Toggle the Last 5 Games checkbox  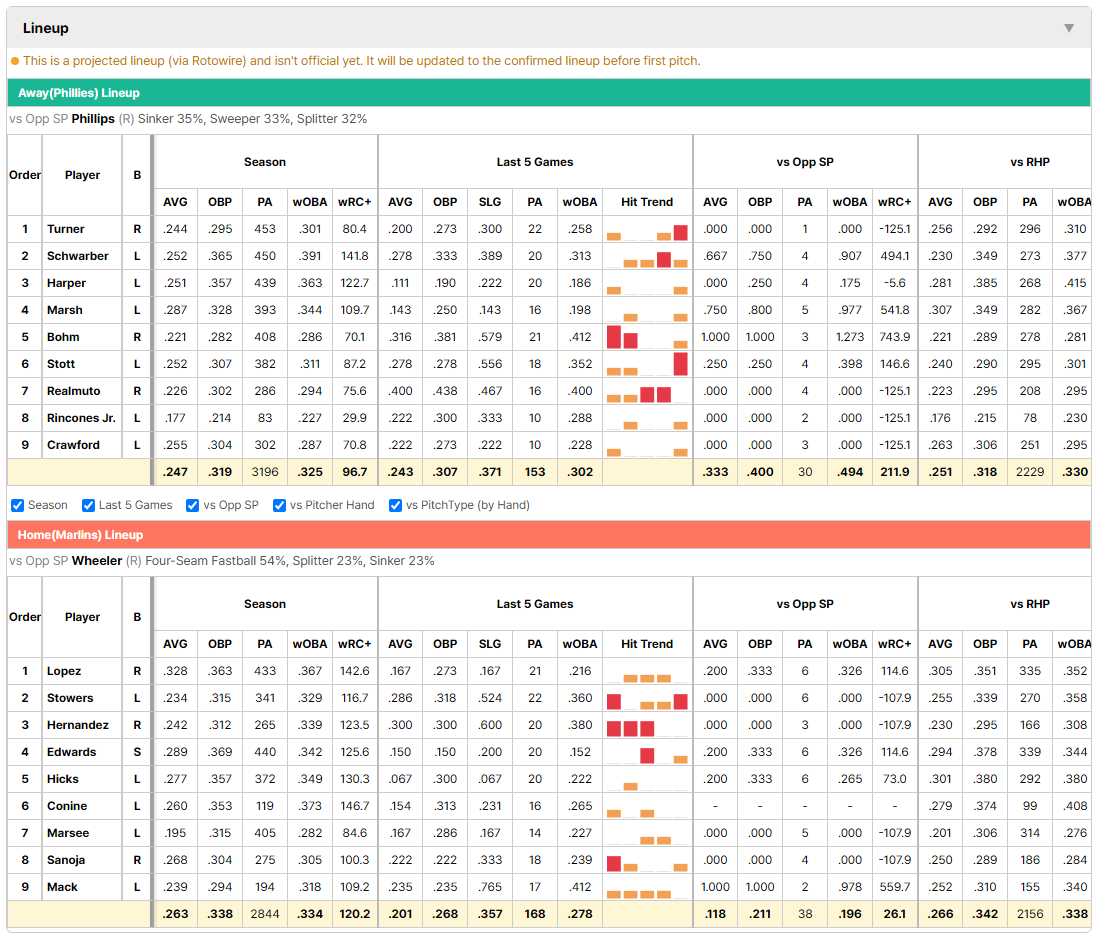click(x=88, y=506)
